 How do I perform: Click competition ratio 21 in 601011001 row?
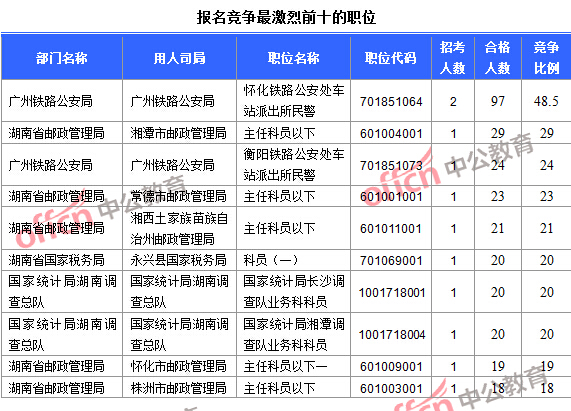[547, 229]
